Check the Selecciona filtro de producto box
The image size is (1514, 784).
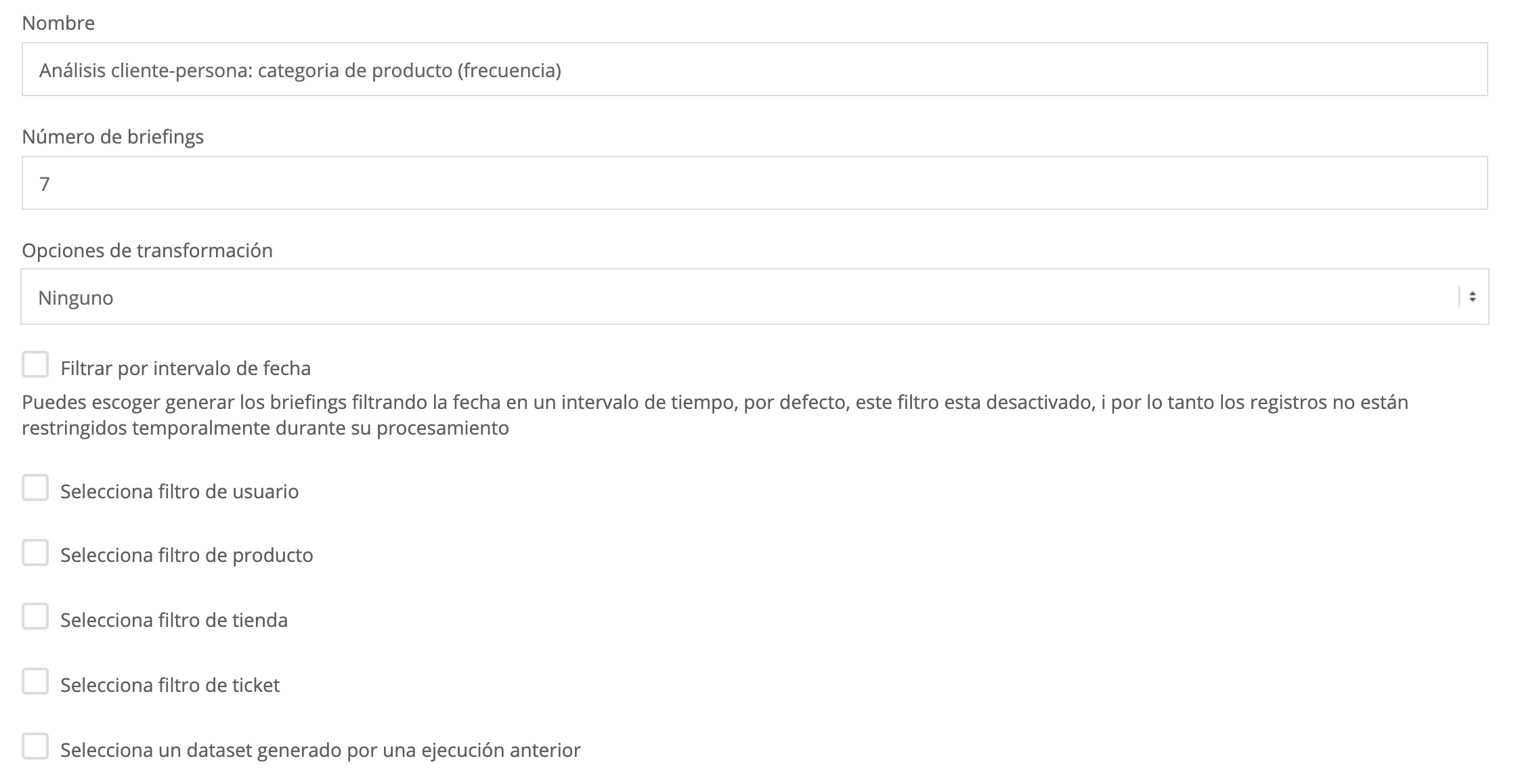point(35,552)
